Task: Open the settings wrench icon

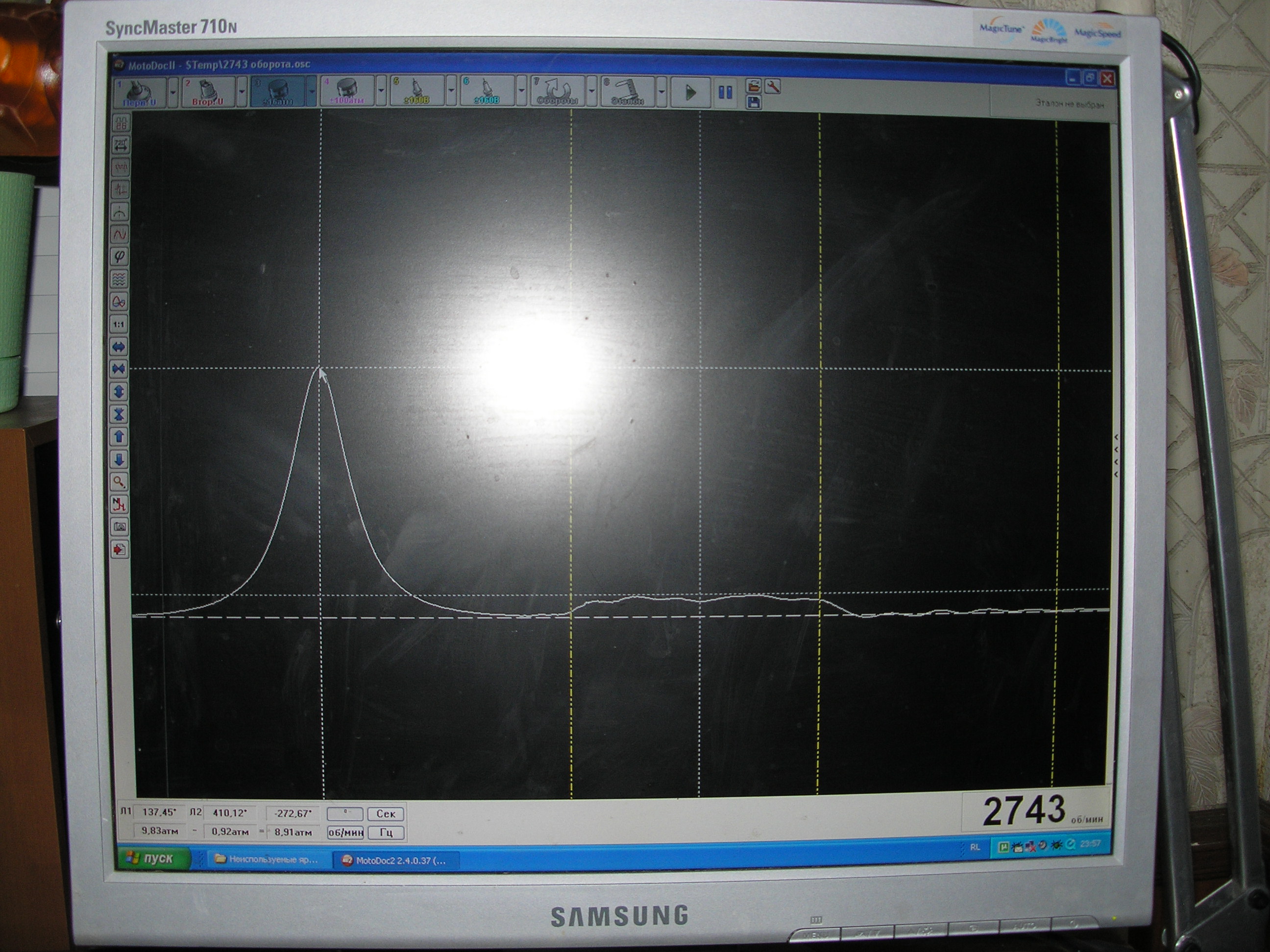Action: click(x=773, y=87)
